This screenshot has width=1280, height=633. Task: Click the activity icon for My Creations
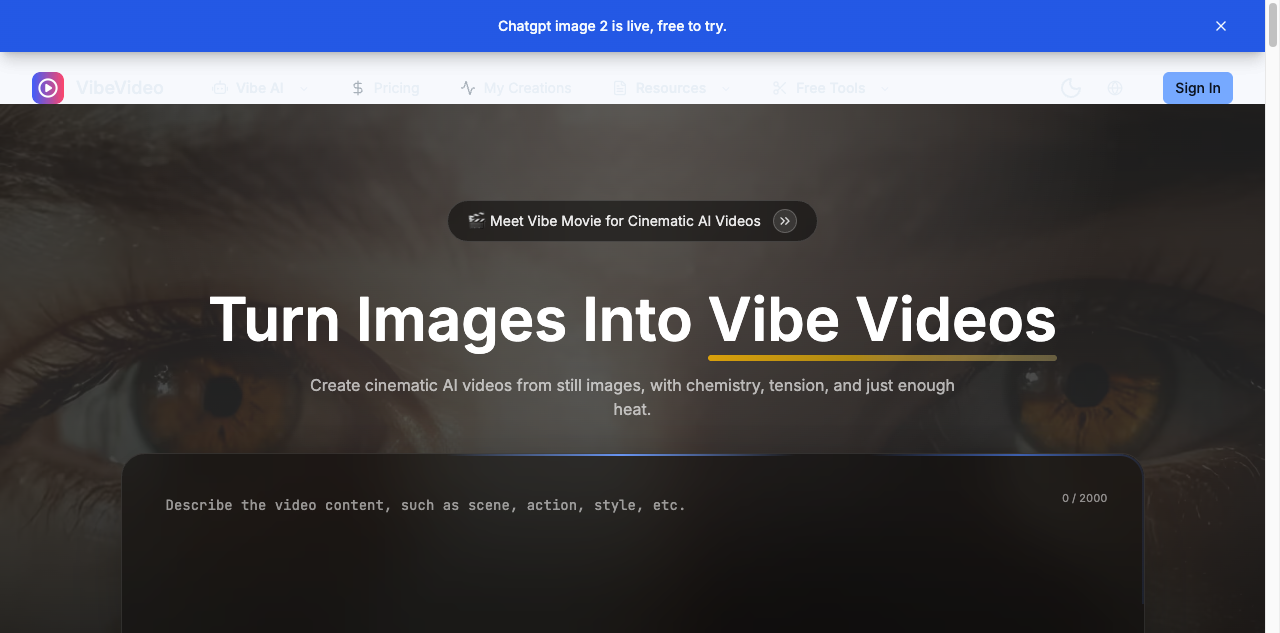468,88
